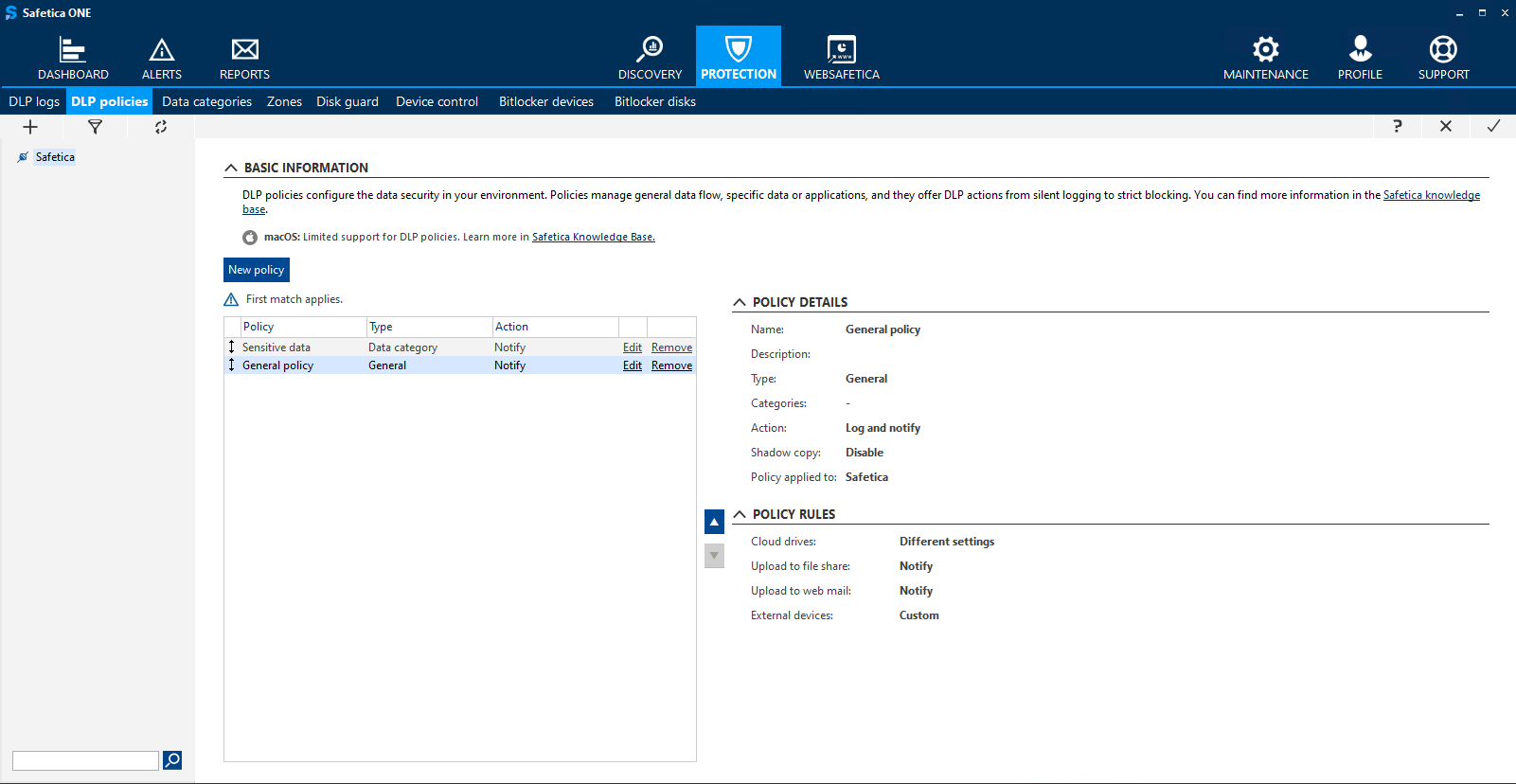The height and width of the screenshot is (784, 1516).
Task: Click Notify value for Upload to web mail
Action: tap(916, 591)
